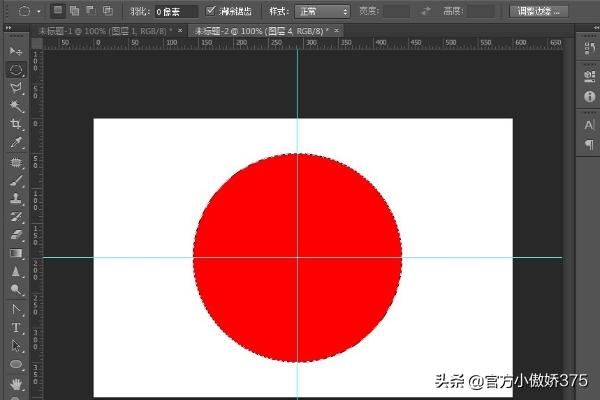Image resolution: width=600 pixels, height=400 pixels.
Task: Select the Elliptical Marquee tool
Action: 16,70
